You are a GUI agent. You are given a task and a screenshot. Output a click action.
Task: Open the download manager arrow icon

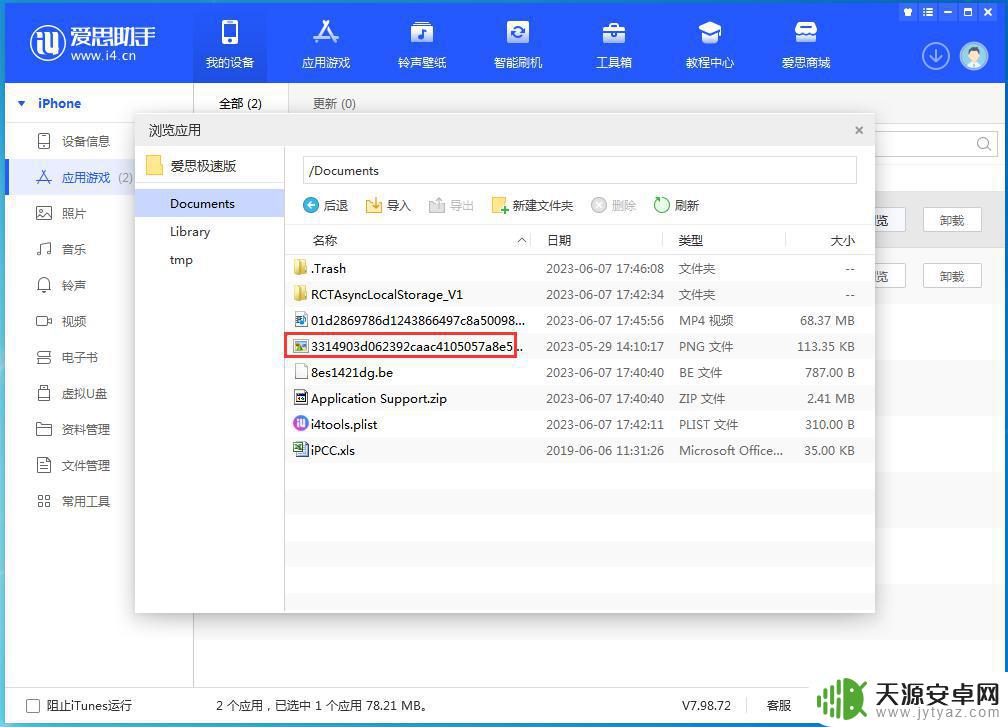[935, 57]
